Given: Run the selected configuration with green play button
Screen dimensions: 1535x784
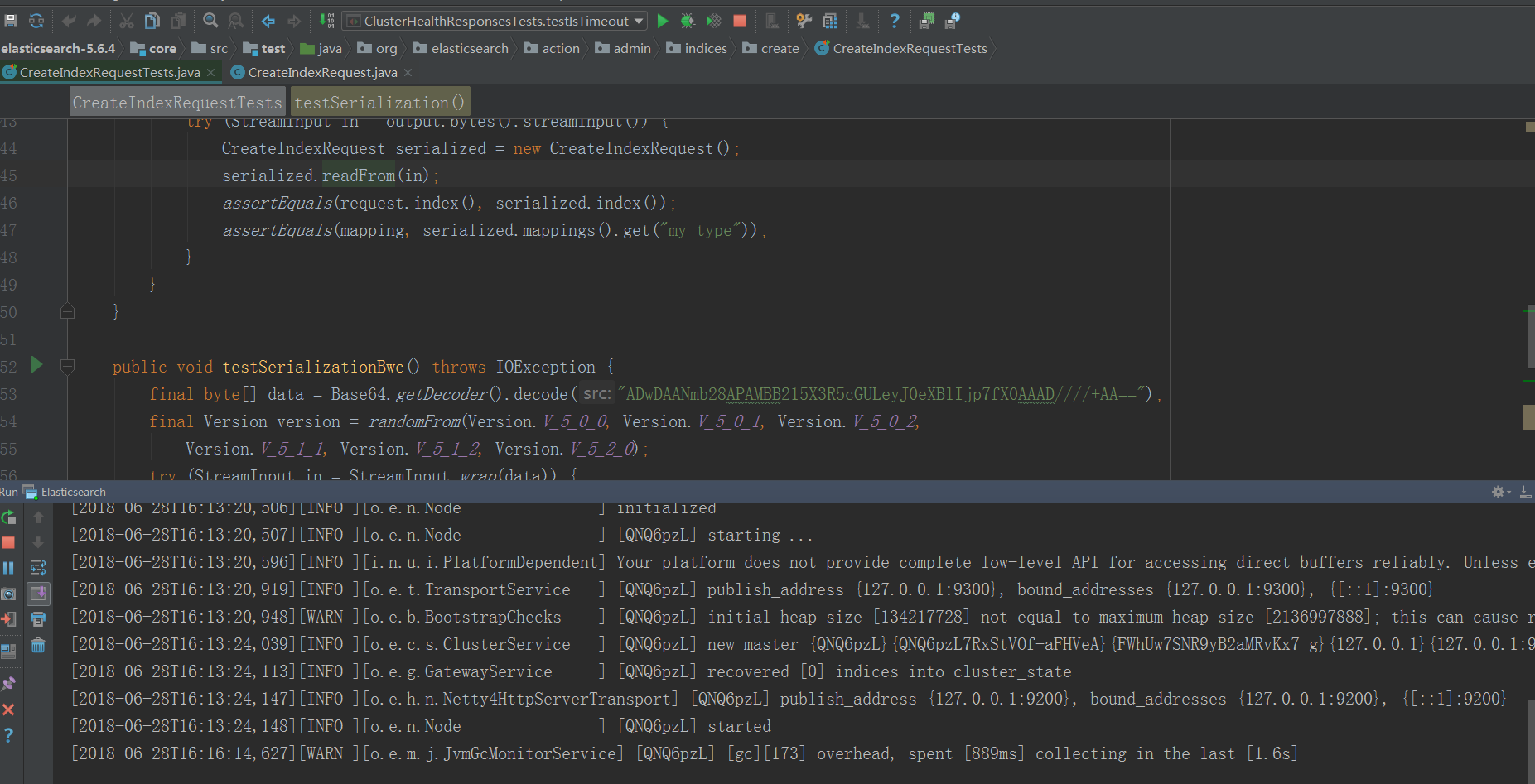Looking at the screenshot, I should point(662,21).
